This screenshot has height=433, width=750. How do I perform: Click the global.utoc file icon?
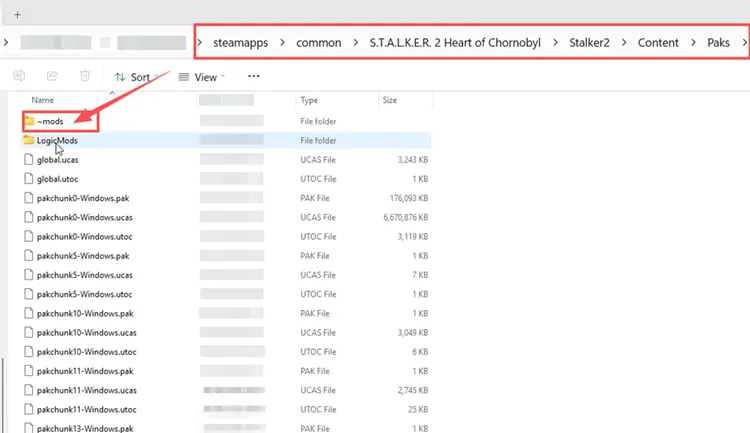(x=29, y=178)
